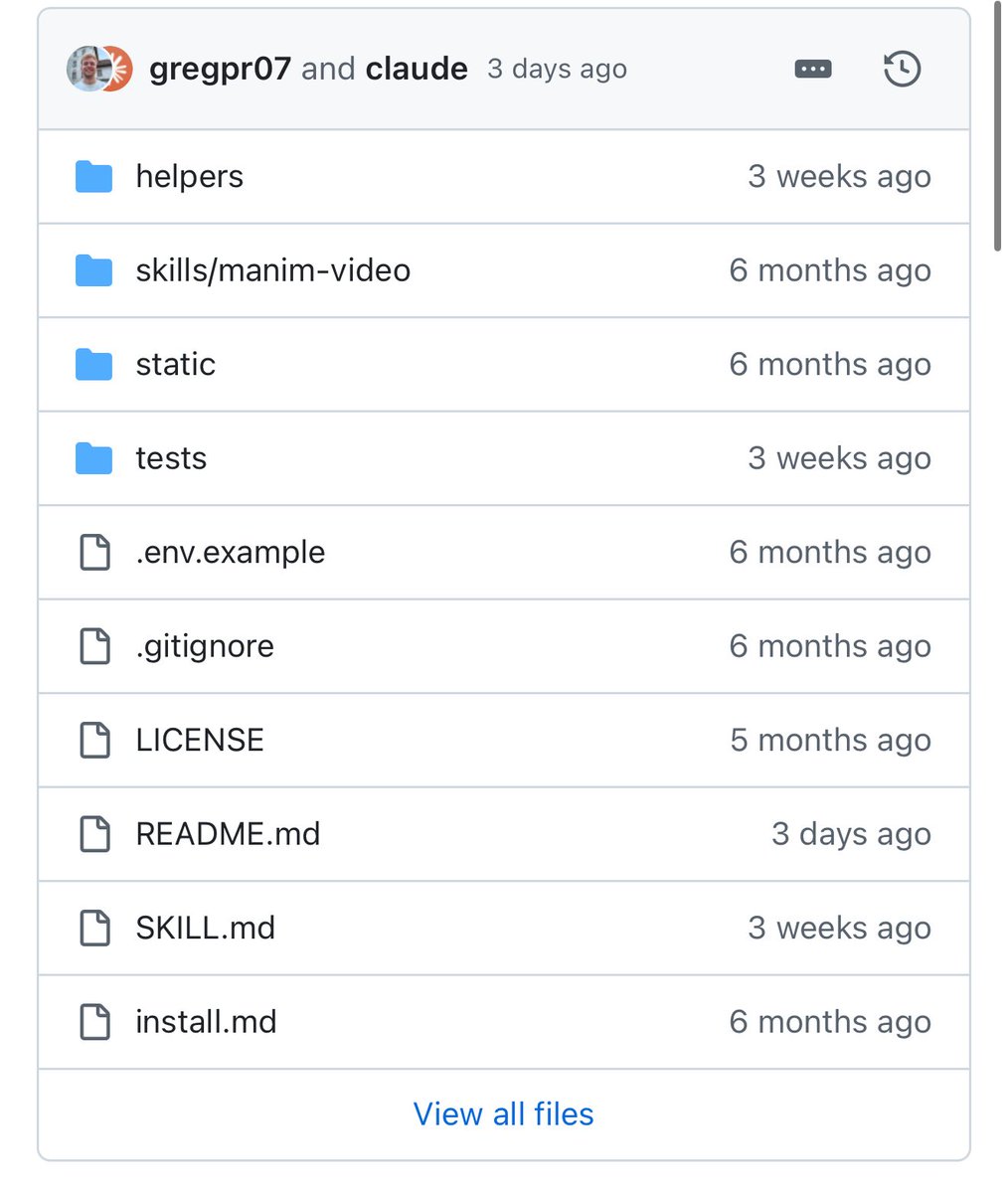This screenshot has width=1008, height=1193.
Task: Click '6 months ago' in static row
Action: pyautogui.click(x=830, y=365)
